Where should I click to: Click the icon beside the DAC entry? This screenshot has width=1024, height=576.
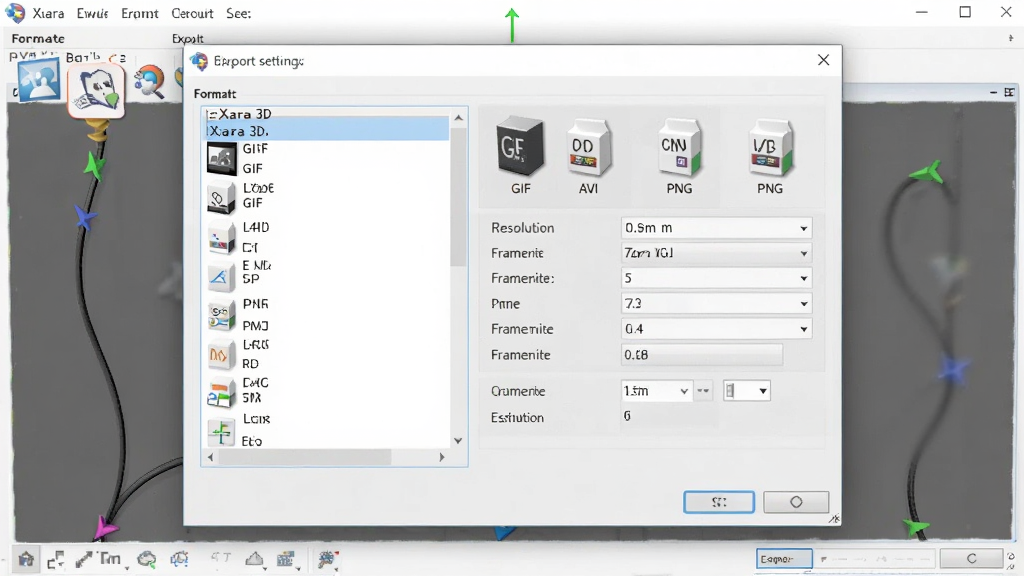[221, 392]
